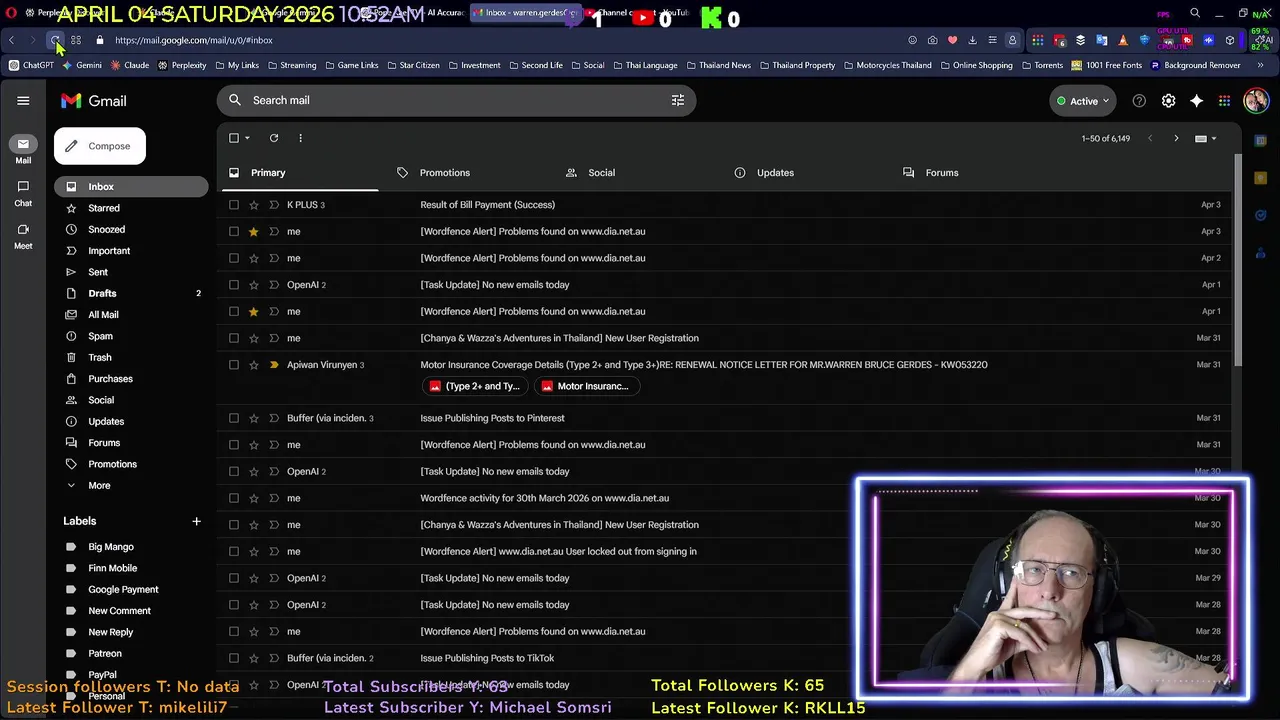Screen dimensions: 1280x720
Task: Star the K PLUS email
Action: tap(253, 205)
